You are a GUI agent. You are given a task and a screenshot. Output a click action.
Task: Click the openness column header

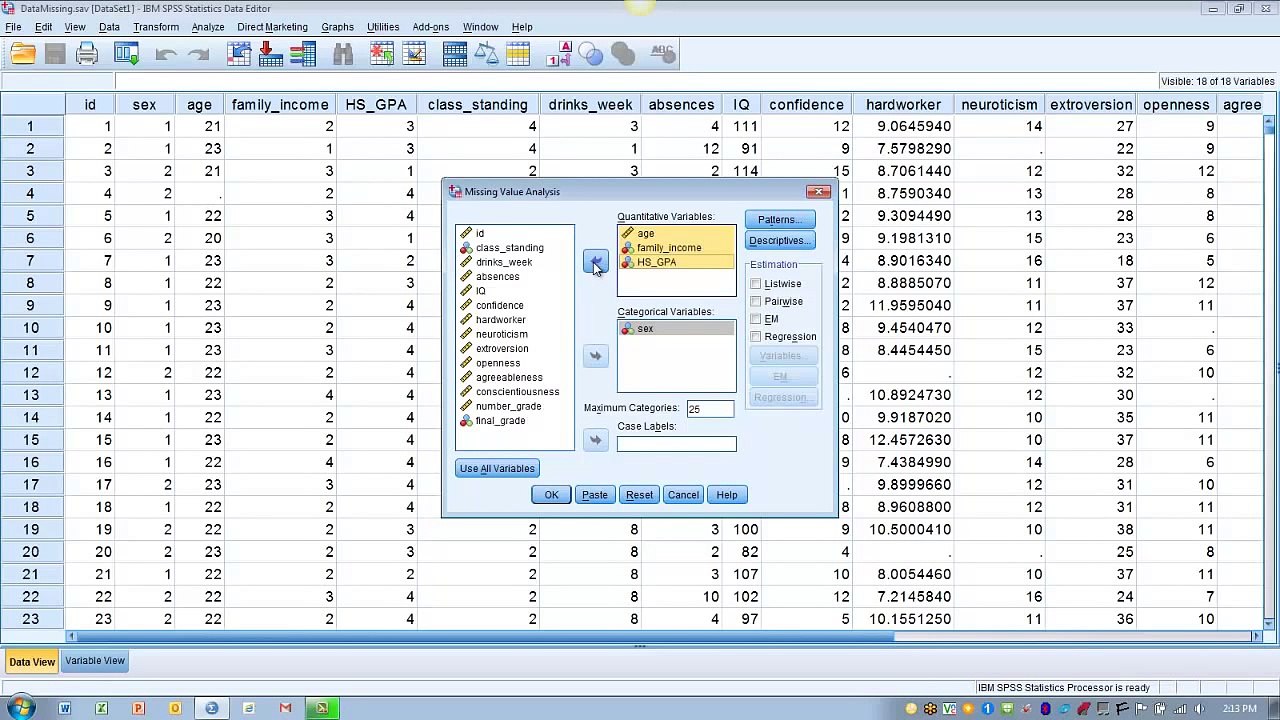[x=1176, y=104]
